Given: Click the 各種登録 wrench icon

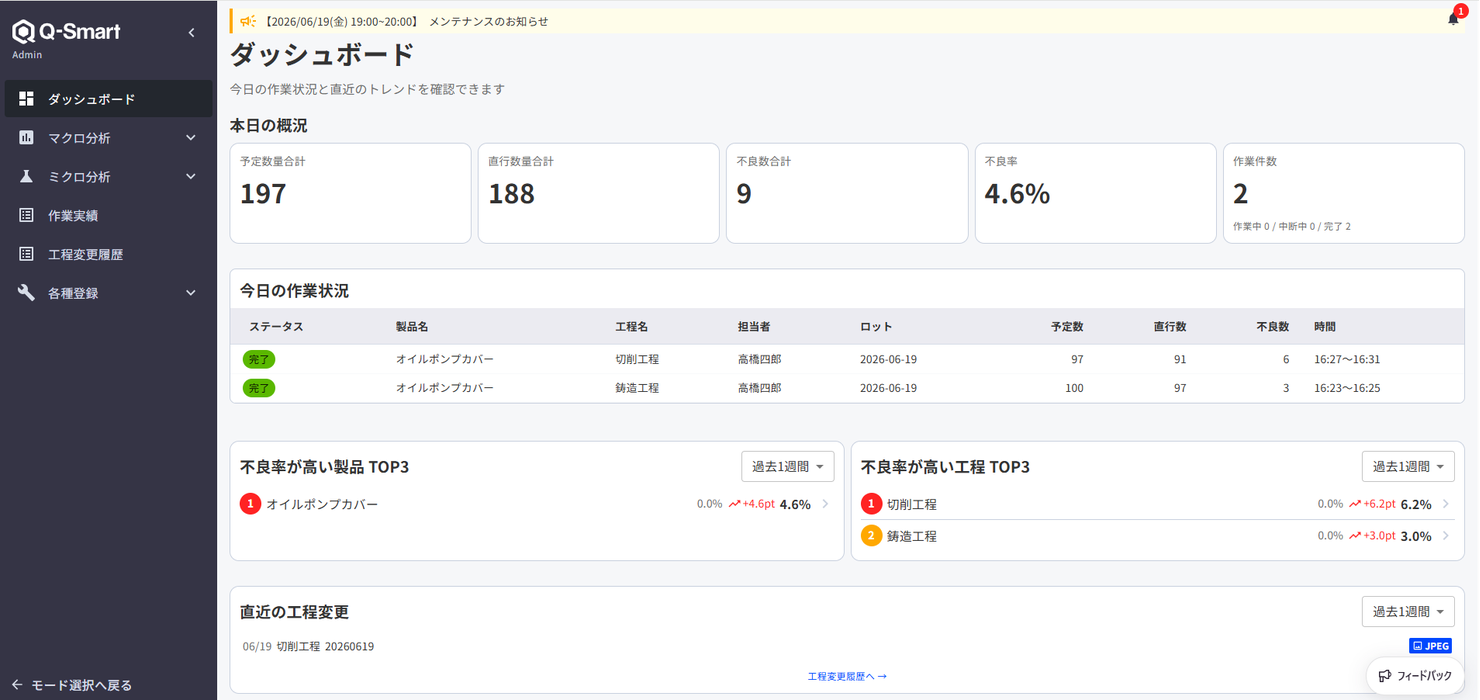Looking at the screenshot, I should (x=27, y=293).
